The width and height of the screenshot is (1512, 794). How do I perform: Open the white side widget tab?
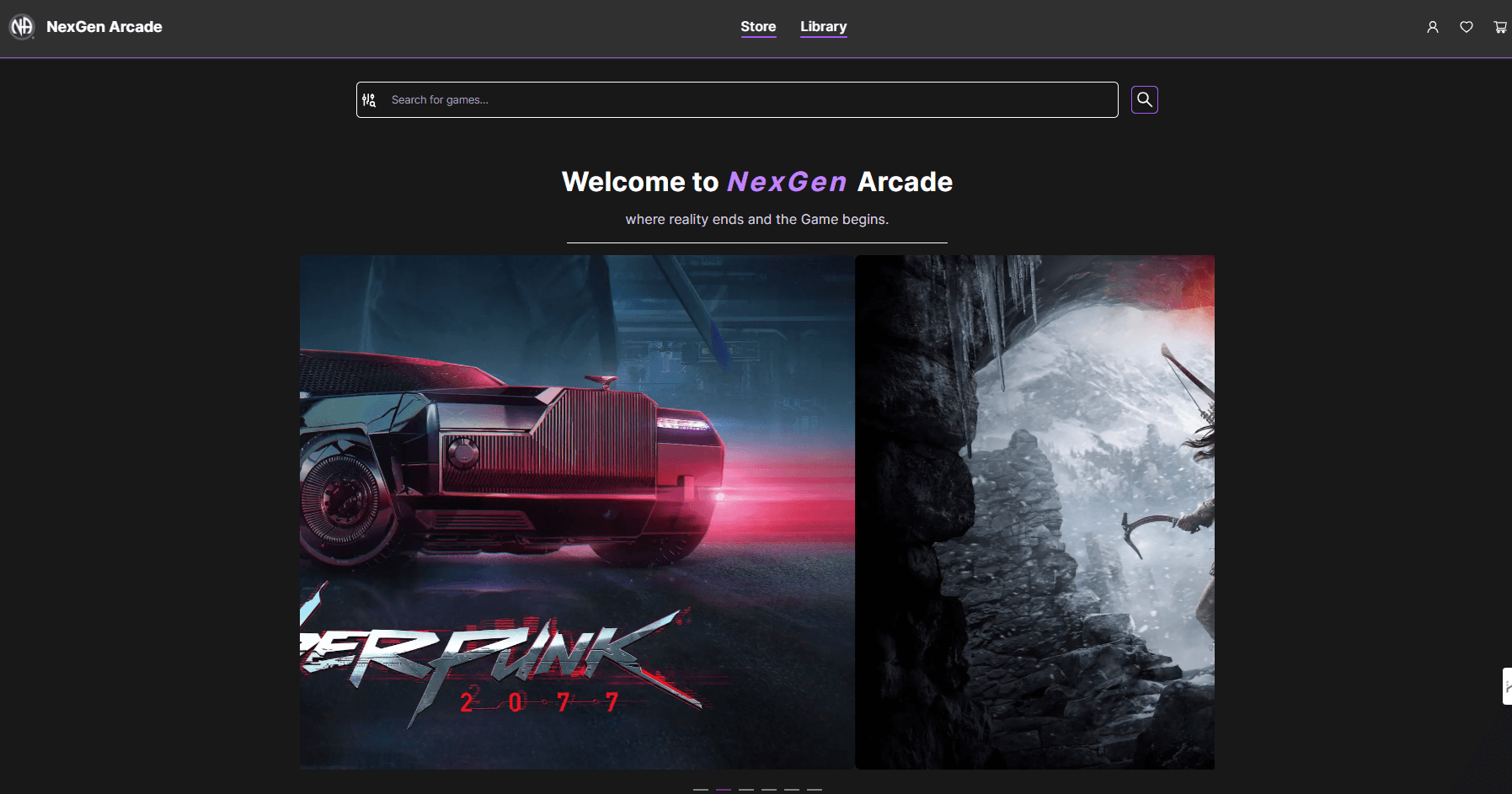pyautogui.click(x=1506, y=686)
